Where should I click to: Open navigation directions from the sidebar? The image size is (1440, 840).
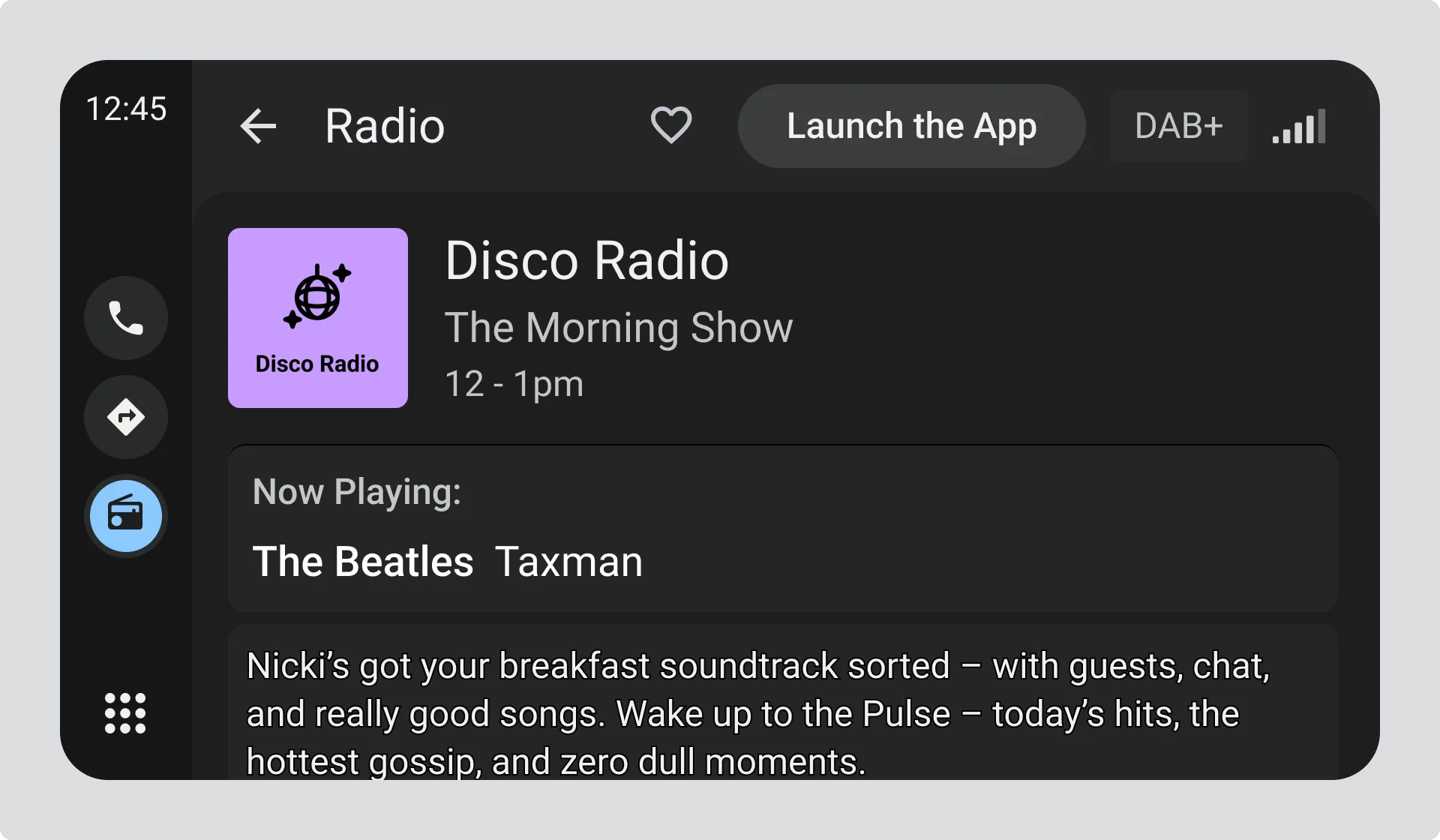click(126, 417)
